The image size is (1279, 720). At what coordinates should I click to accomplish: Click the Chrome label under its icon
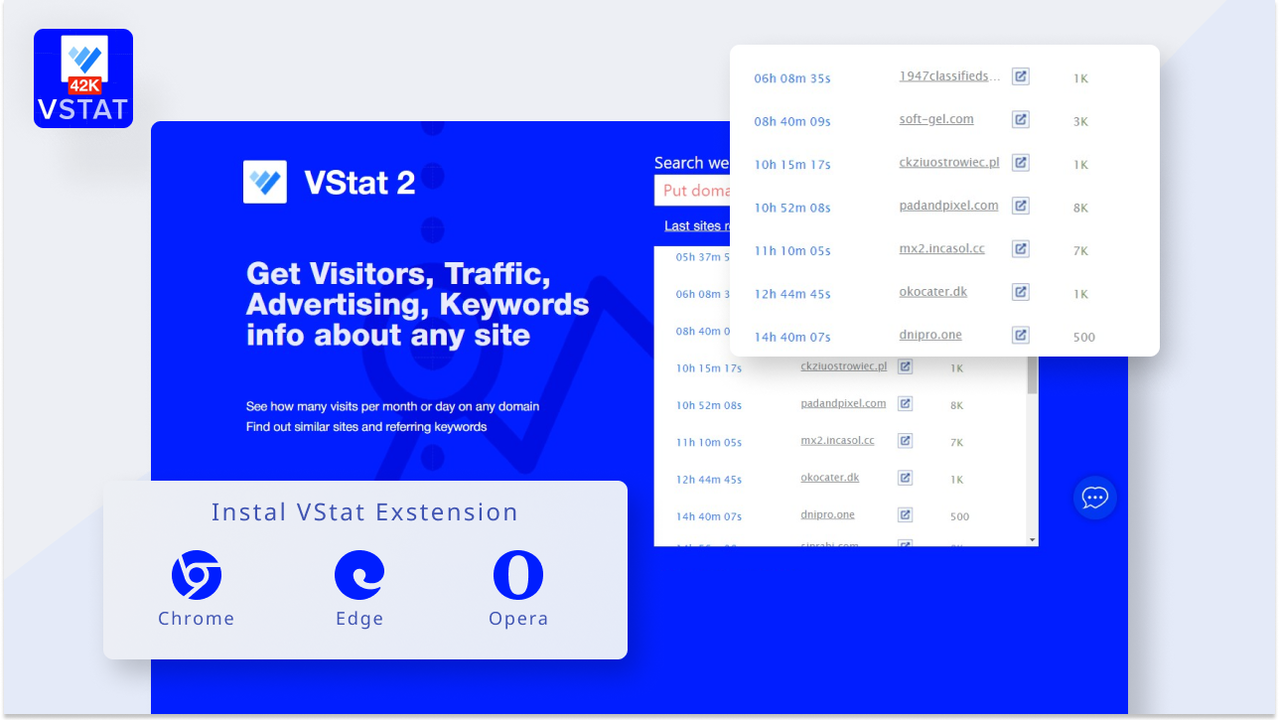tap(196, 618)
